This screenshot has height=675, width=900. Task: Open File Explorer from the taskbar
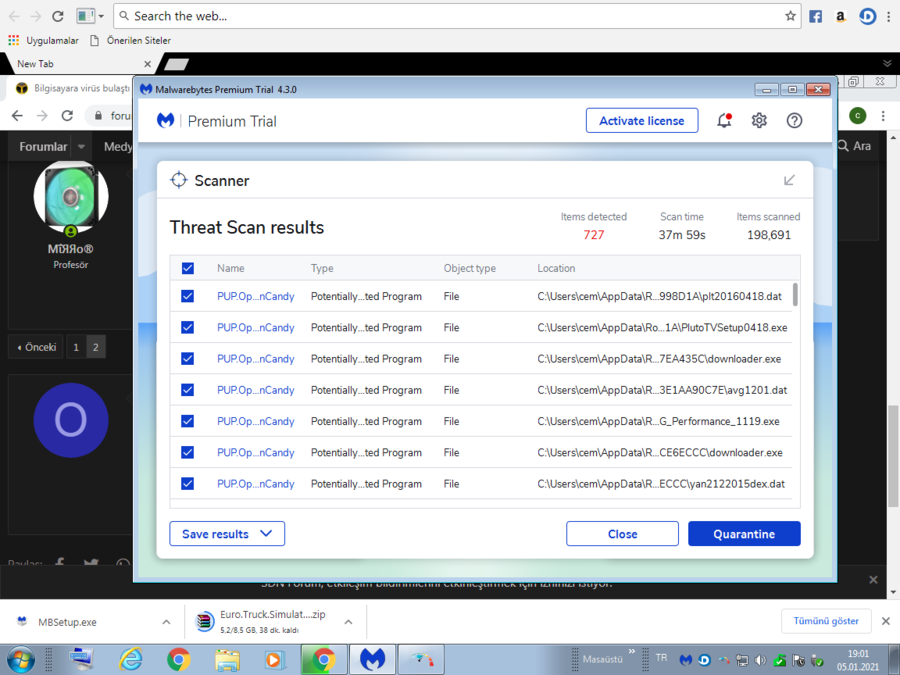(x=227, y=660)
